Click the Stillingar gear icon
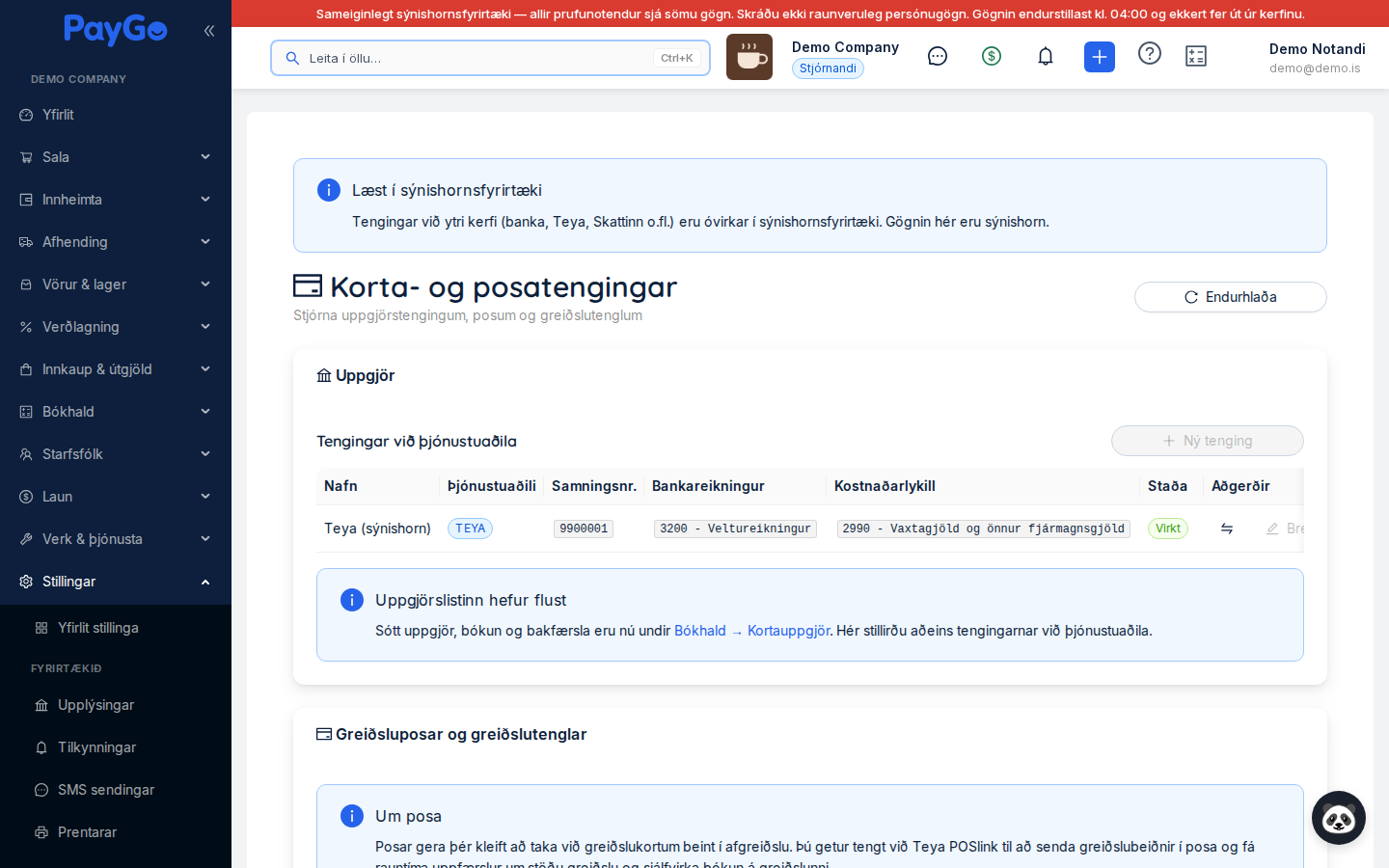The width and height of the screenshot is (1389, 868). 26,582
